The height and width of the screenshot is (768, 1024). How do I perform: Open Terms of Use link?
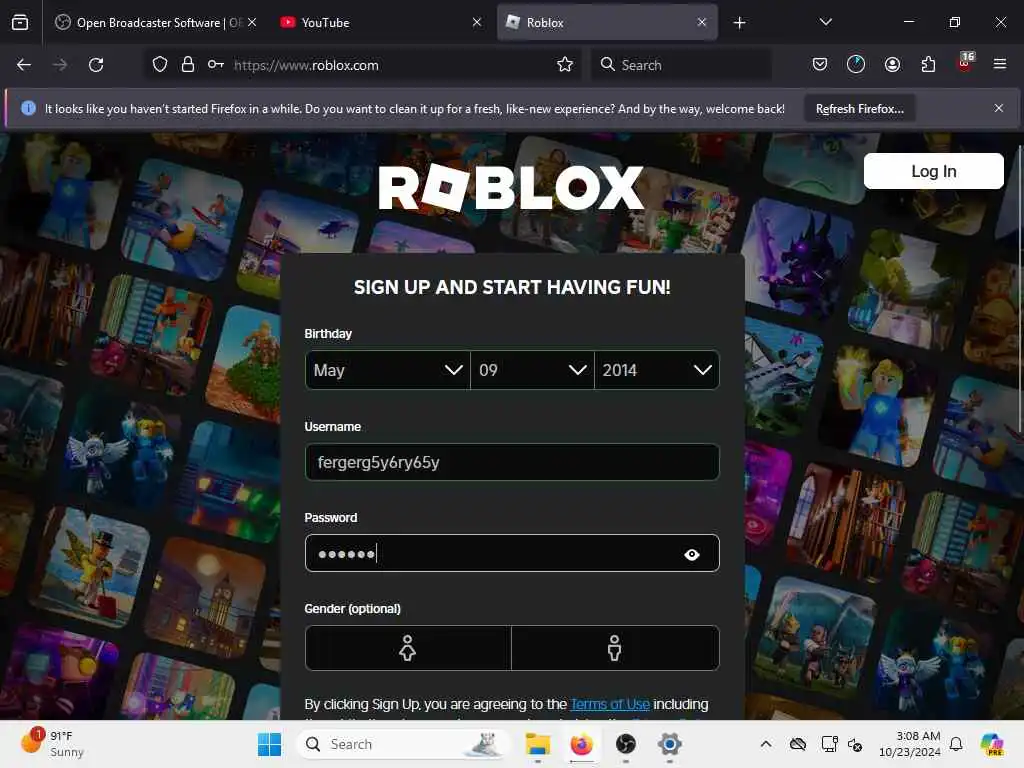coord(610,704)
